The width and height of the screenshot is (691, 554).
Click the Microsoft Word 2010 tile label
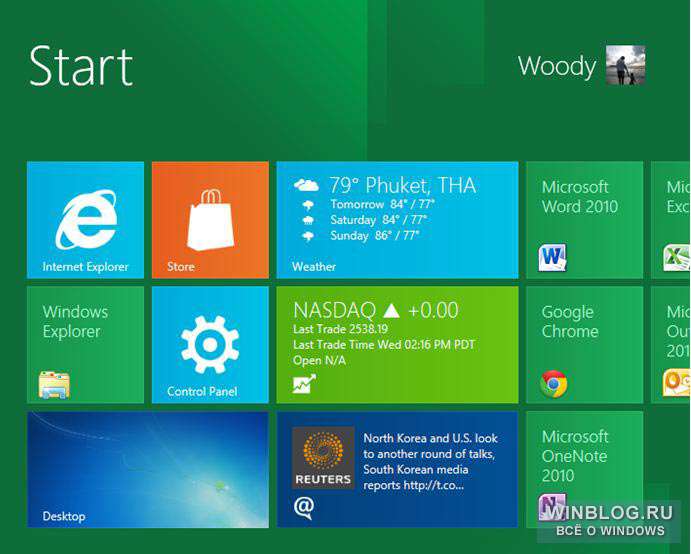[x=580, y=197]
